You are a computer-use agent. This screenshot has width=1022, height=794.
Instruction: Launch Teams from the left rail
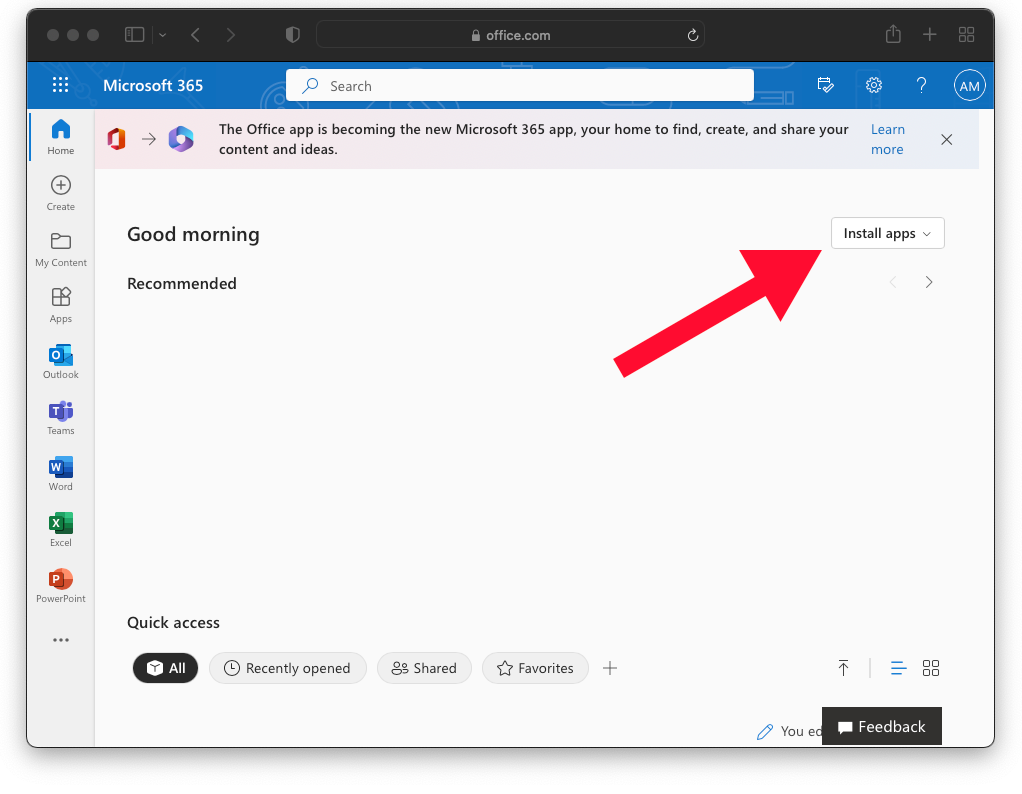click(x=61, y=417)
